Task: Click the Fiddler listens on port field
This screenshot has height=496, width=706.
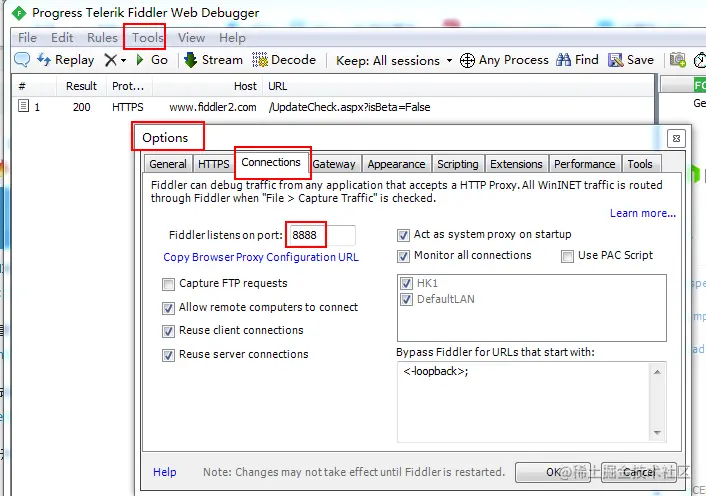Action: [321, 235]
